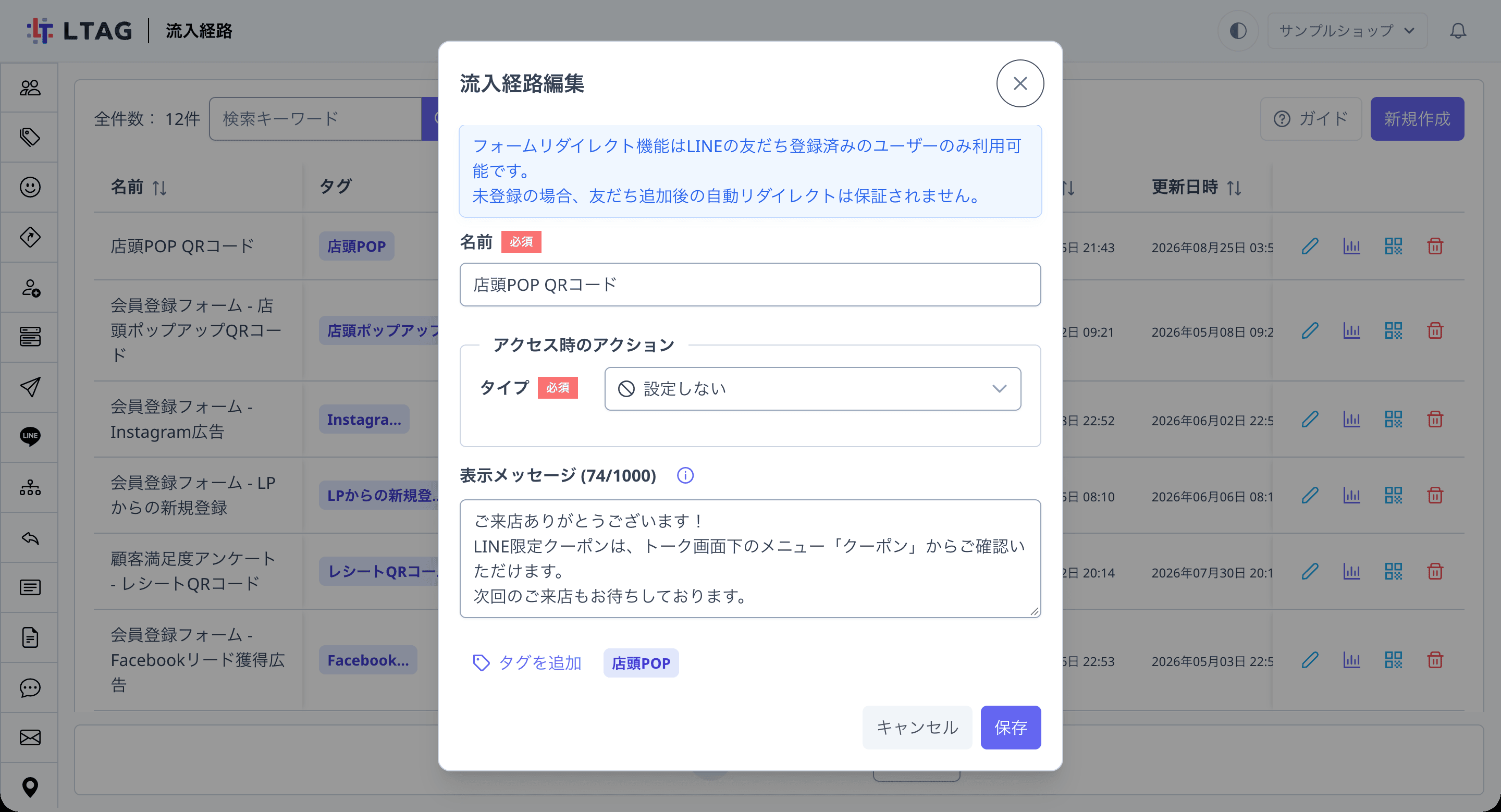Show QR code for Instagram広告 row

point(1393,419)
